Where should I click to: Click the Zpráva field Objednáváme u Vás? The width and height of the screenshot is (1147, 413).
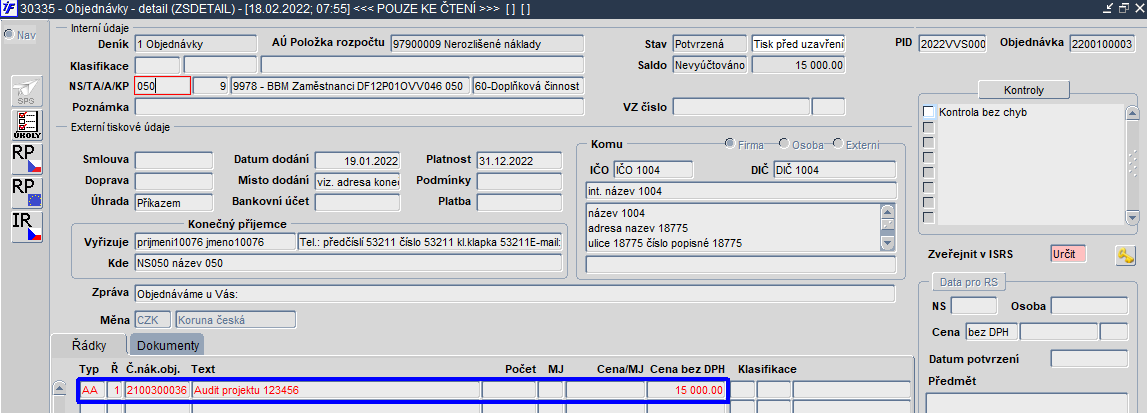(x=515, y=294)
